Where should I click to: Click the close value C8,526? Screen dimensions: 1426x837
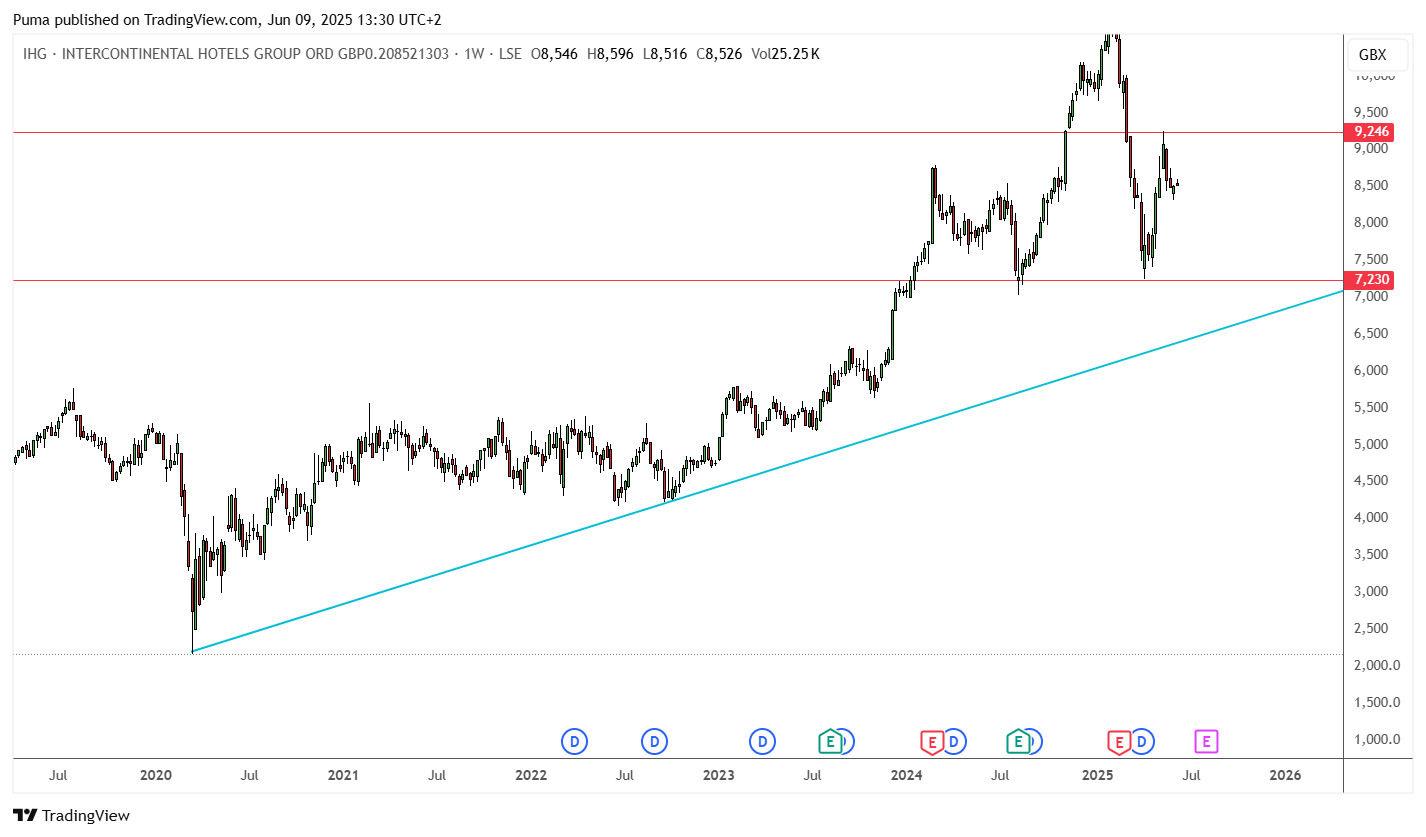[x=719, y=54]
